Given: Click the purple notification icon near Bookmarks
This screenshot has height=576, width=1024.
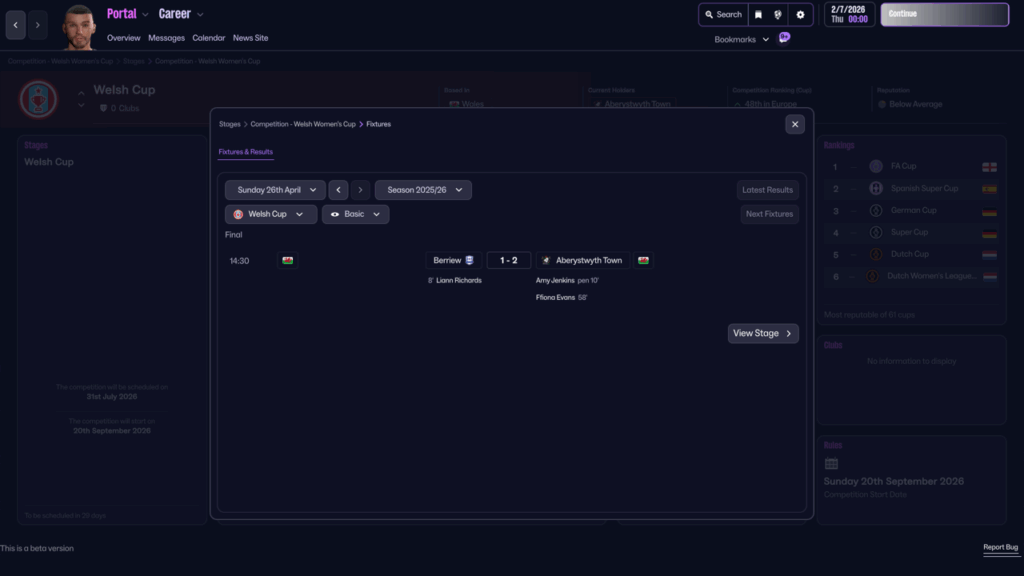Looking at the screenshot, I should point(784,38).
